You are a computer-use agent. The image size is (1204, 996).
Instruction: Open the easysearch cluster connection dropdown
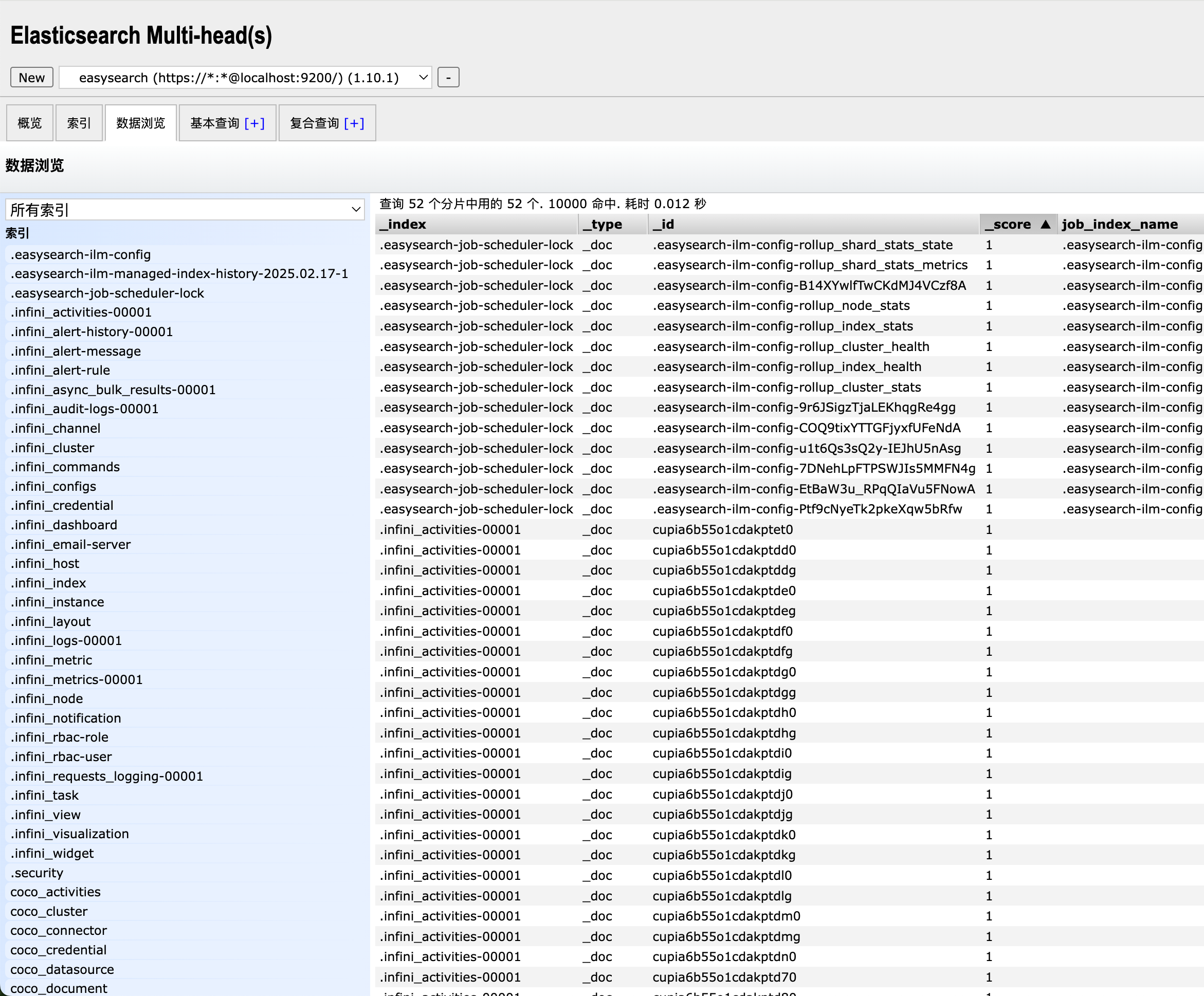[x=245, y=78]
